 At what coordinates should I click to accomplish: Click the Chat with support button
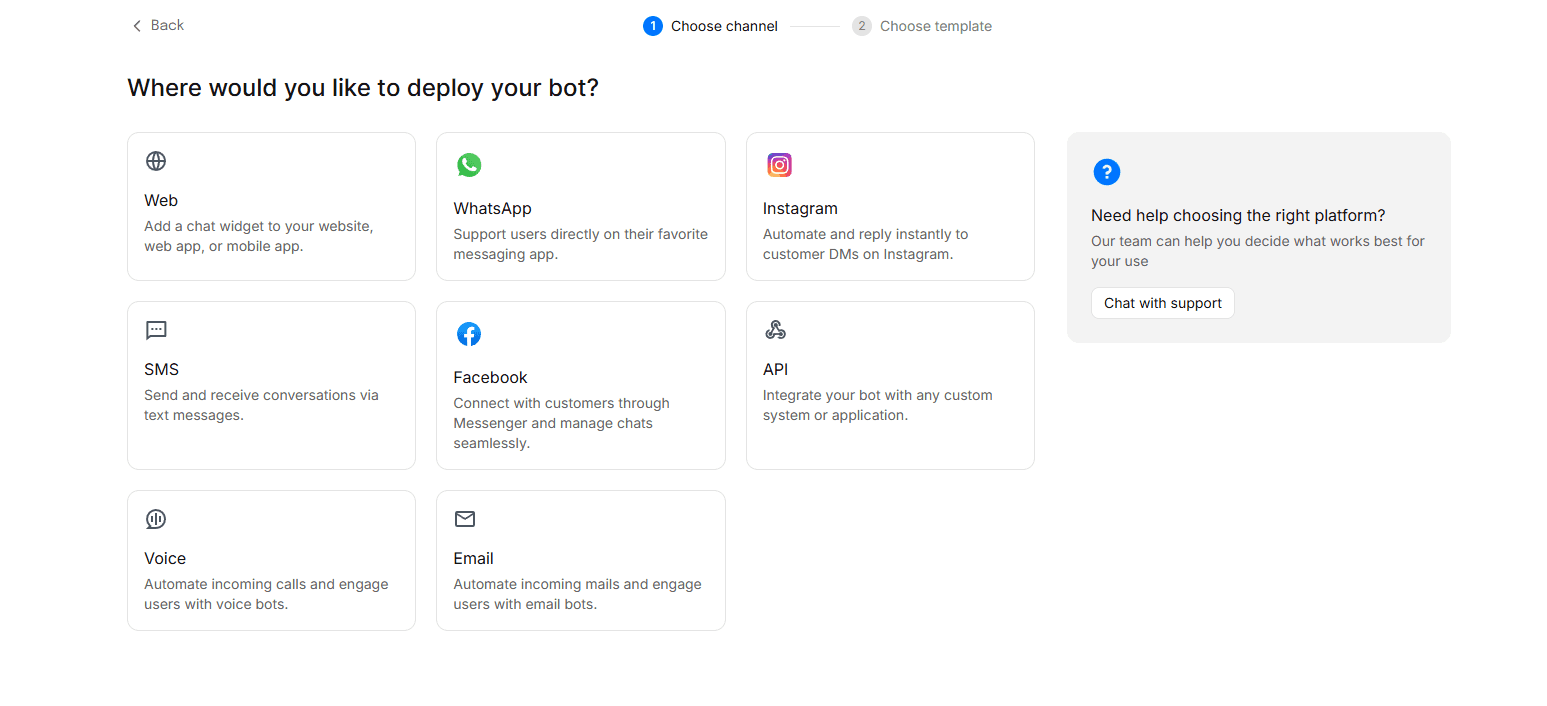click(1162, 302)
